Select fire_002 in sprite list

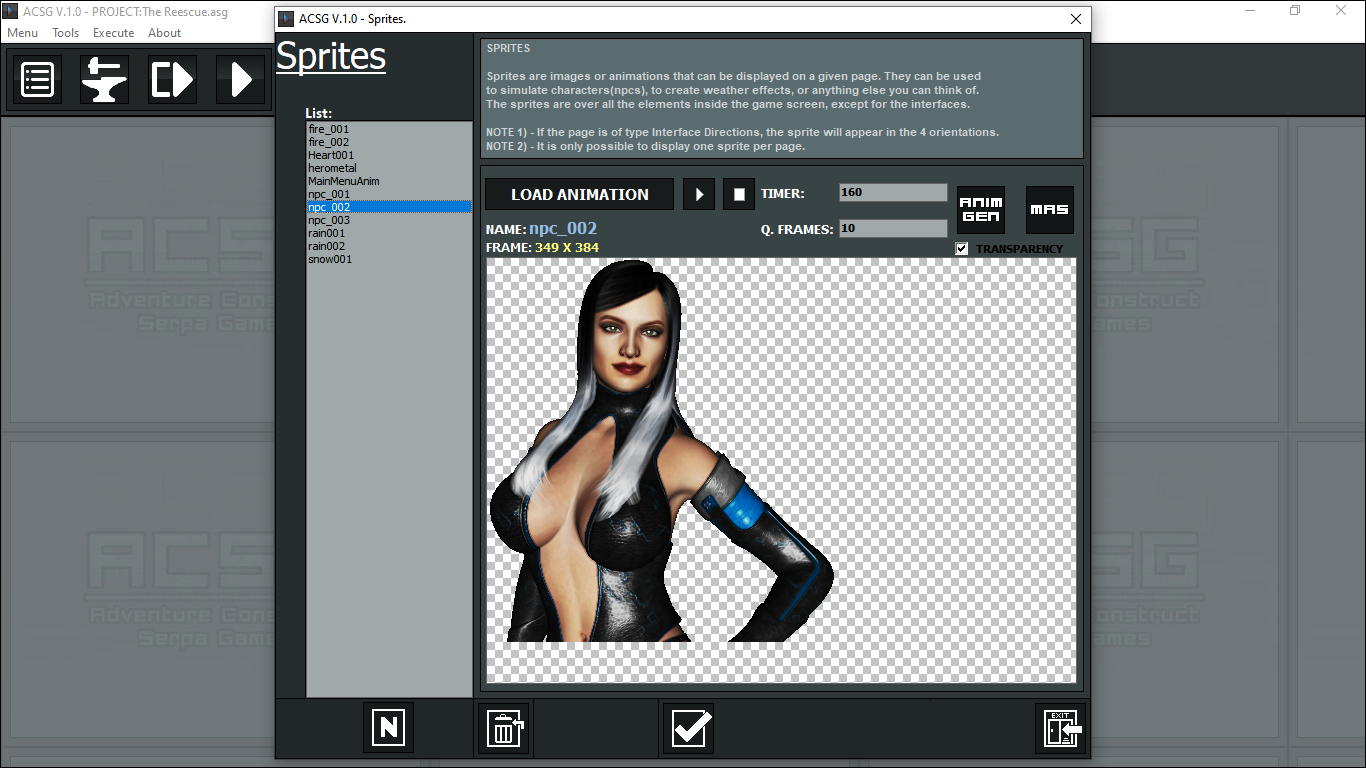[x=389, y=142]
